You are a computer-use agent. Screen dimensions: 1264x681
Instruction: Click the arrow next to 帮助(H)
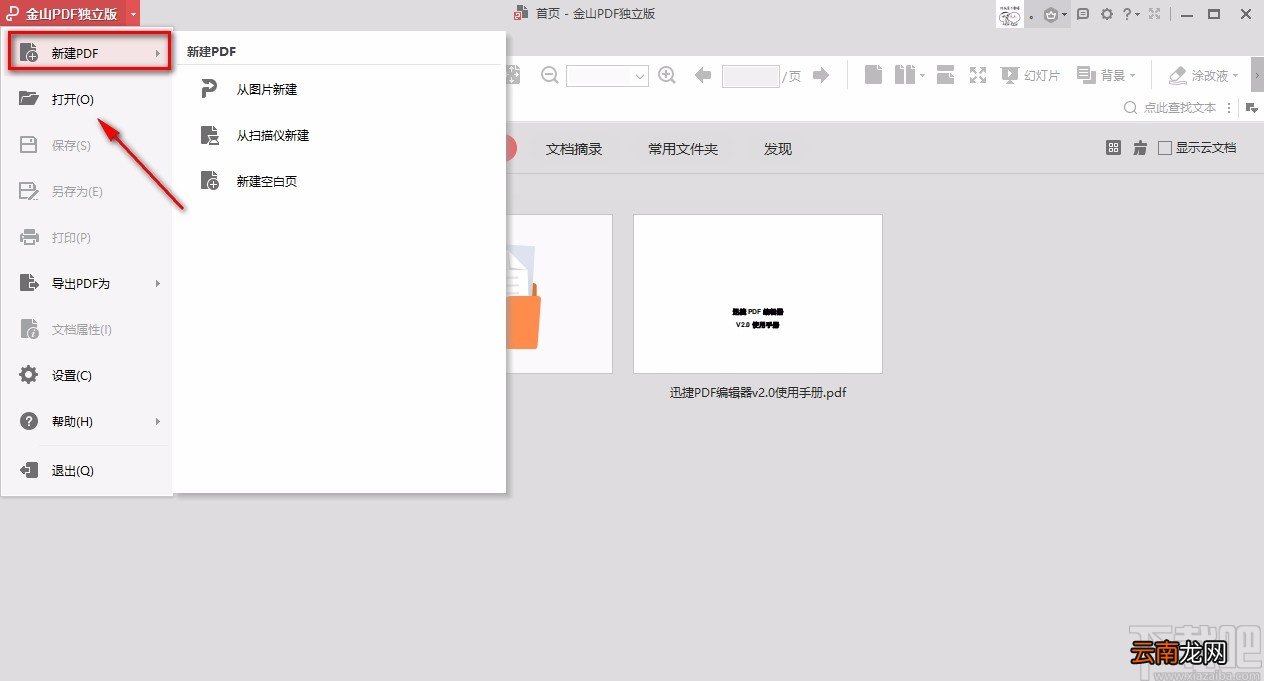coord(158,422)
